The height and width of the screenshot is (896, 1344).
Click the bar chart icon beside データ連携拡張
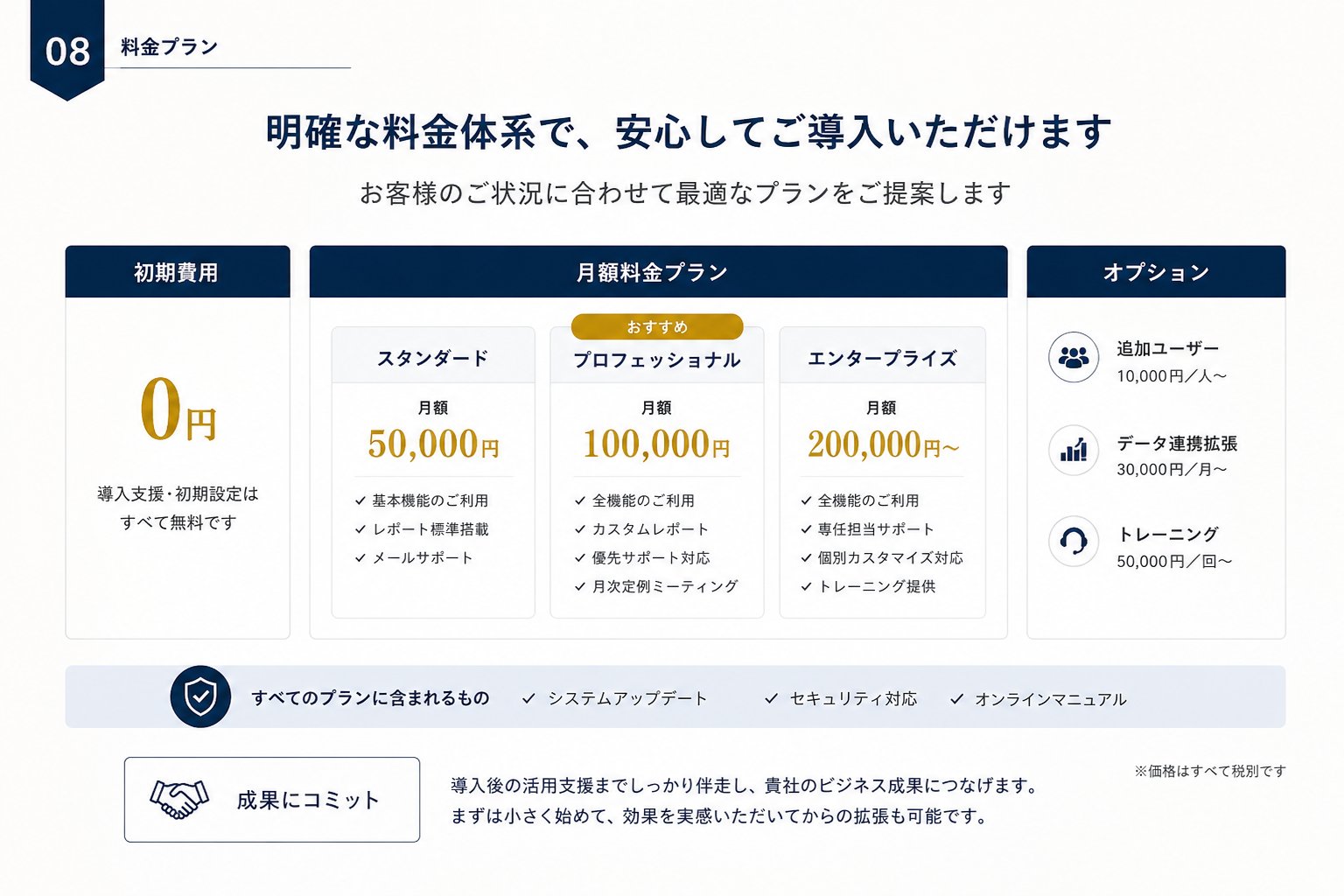pyautogui.click(x=1073, y=451)
